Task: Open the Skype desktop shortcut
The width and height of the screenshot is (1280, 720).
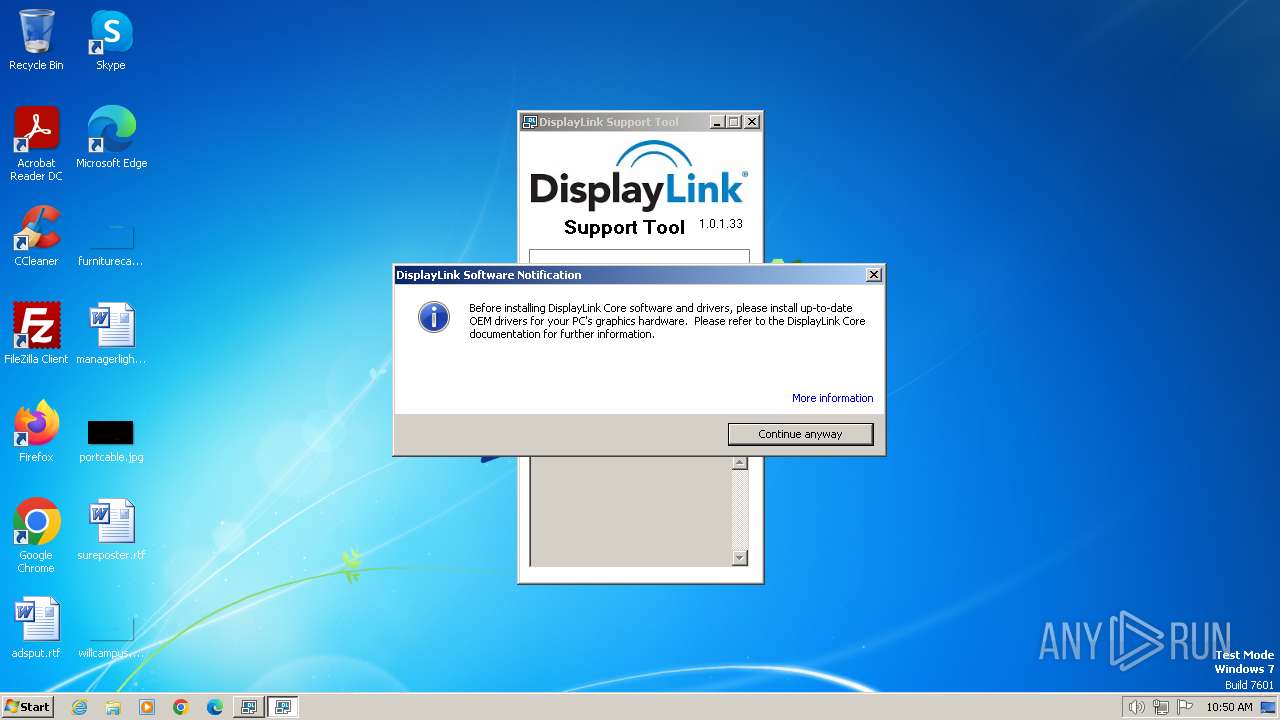Action: 111,40
